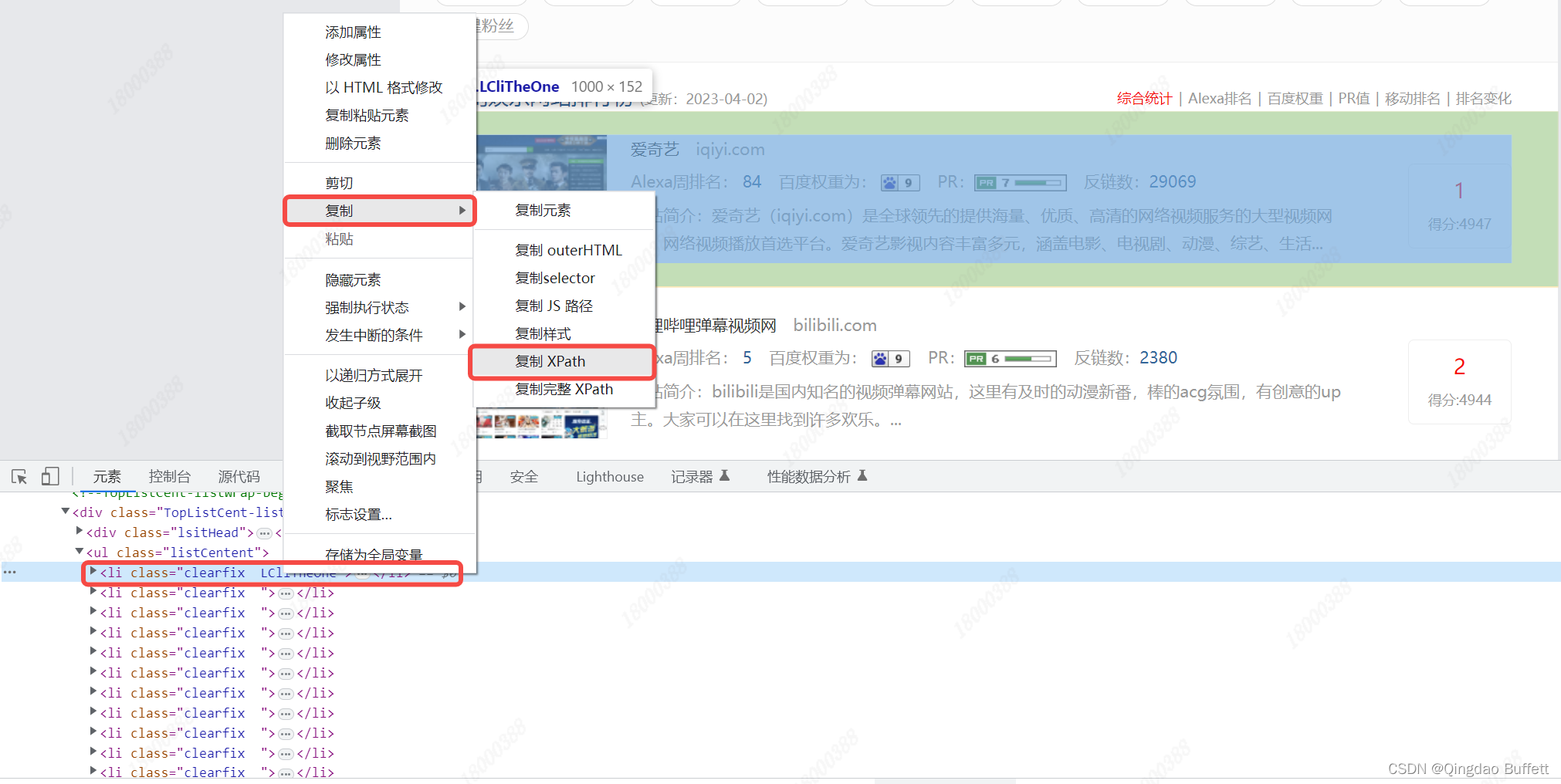Screen dimensions: 1561x784
Task: Click Baidu paw weight icon for iqiyi
Action: click(900, 183)
